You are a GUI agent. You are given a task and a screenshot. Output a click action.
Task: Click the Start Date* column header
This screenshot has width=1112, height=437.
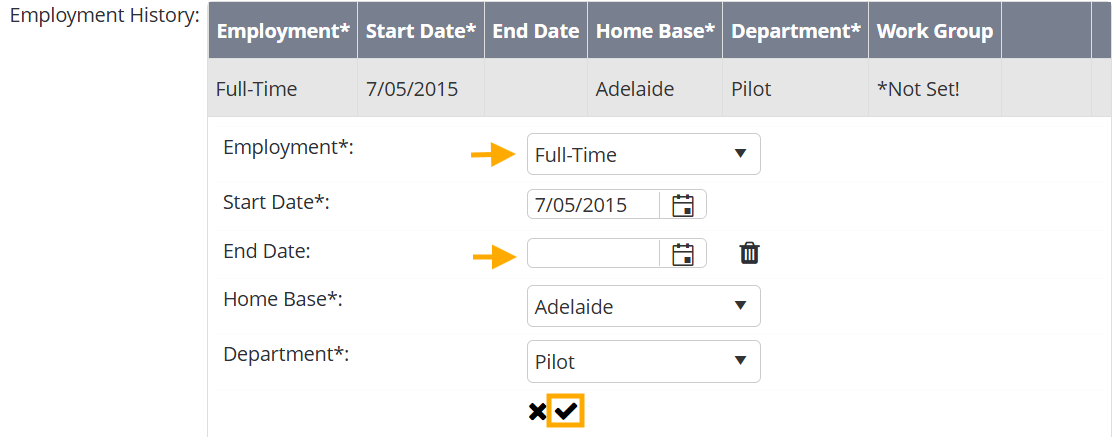point(421,31)
